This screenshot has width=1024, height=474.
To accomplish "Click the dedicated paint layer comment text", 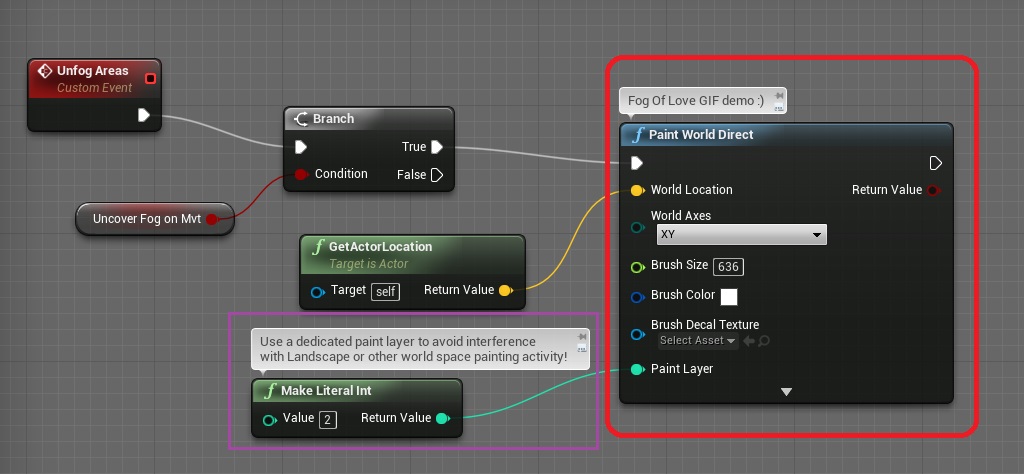I will [413, 349].
